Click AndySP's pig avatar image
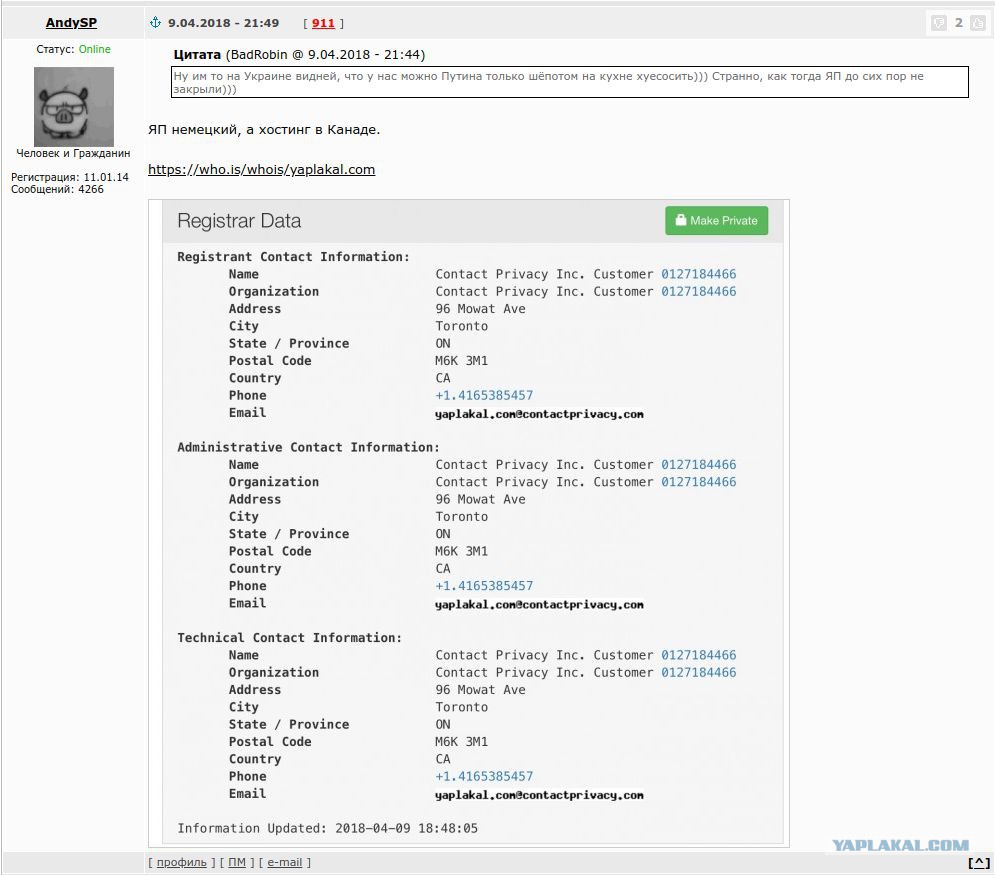The width and height of the screenshot is (995, 875). (x=74, y=107)
